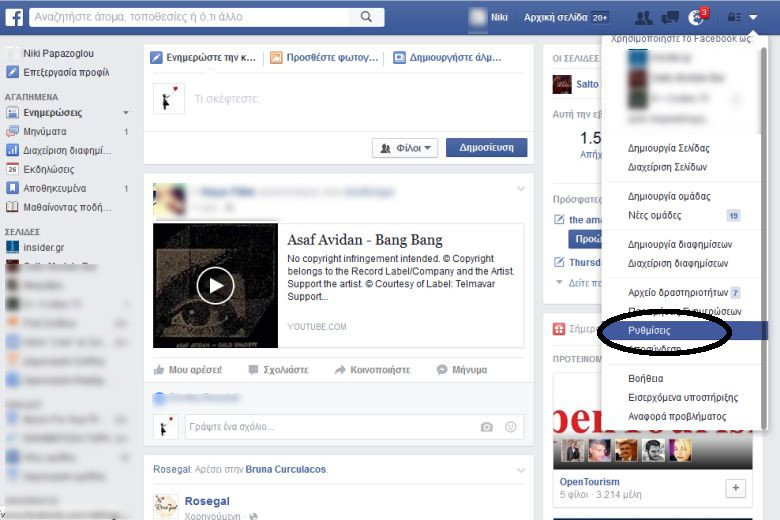Select Διαχείριση Σελίδων menu item

click(667, 167)
